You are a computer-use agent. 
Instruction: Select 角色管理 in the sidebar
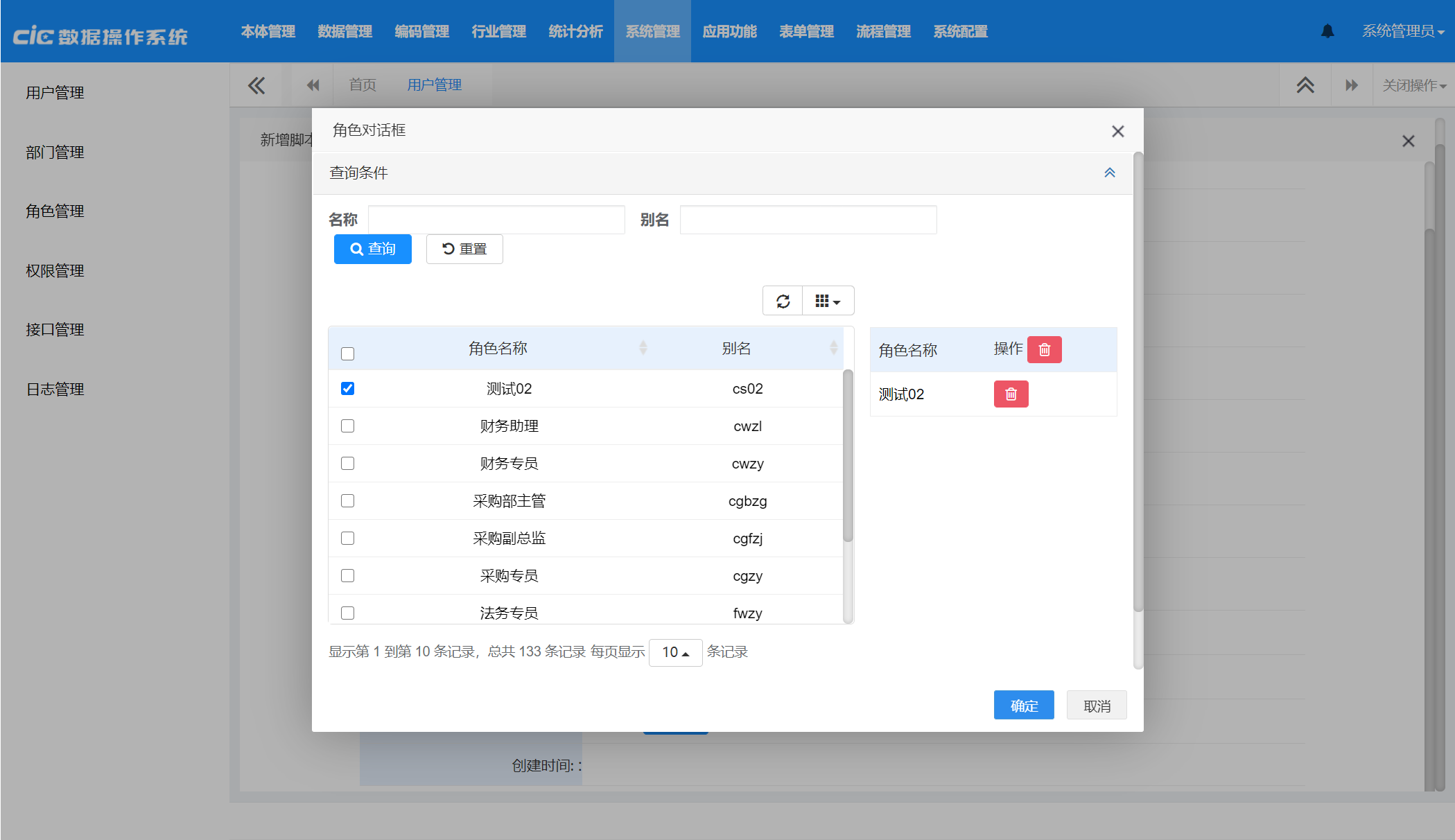pos(55,211)
